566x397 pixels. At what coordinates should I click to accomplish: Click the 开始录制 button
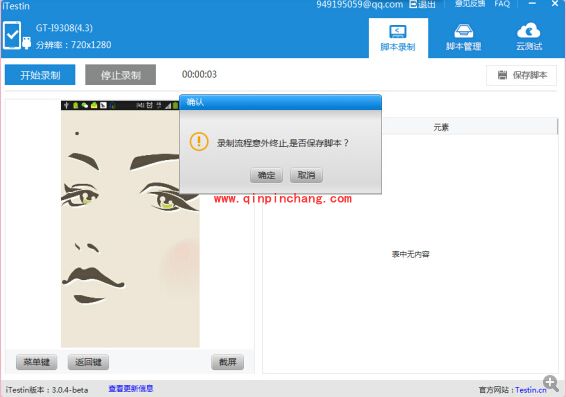click(x=40, y=75)
